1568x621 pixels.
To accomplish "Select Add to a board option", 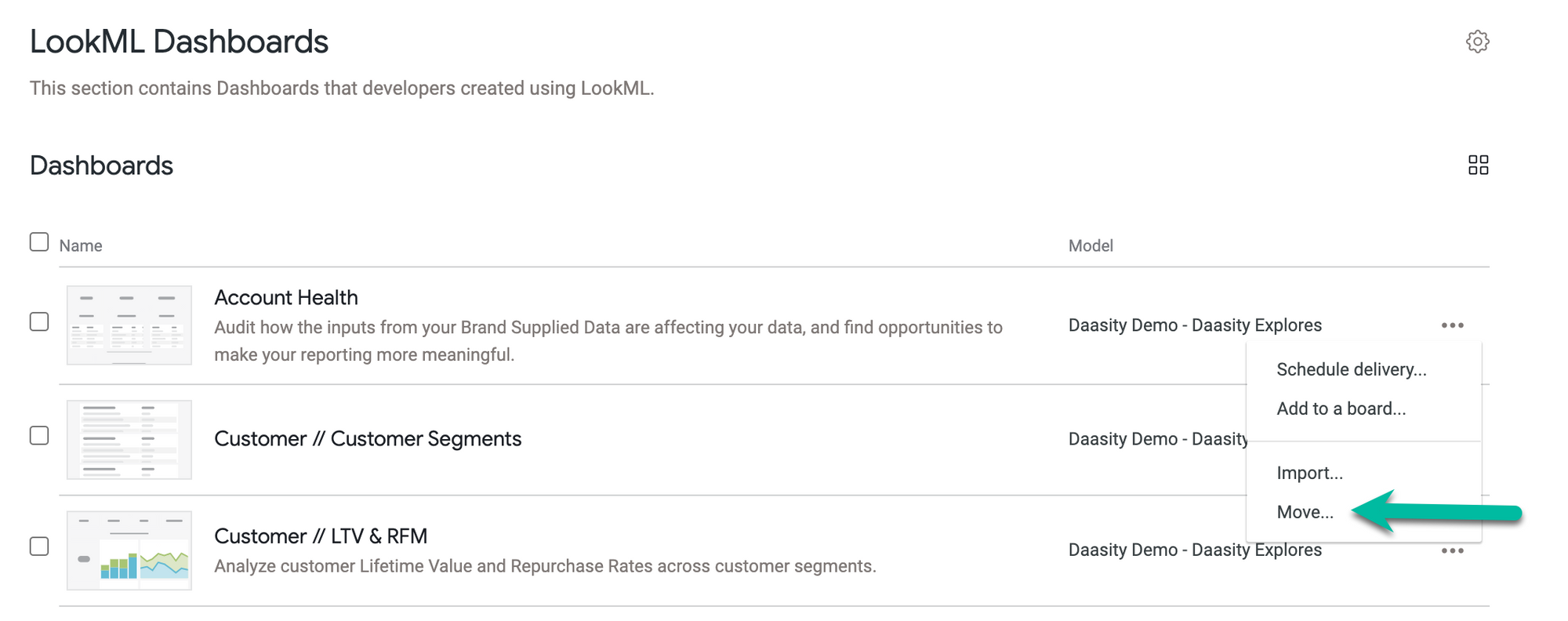I will click(1341, 409).
